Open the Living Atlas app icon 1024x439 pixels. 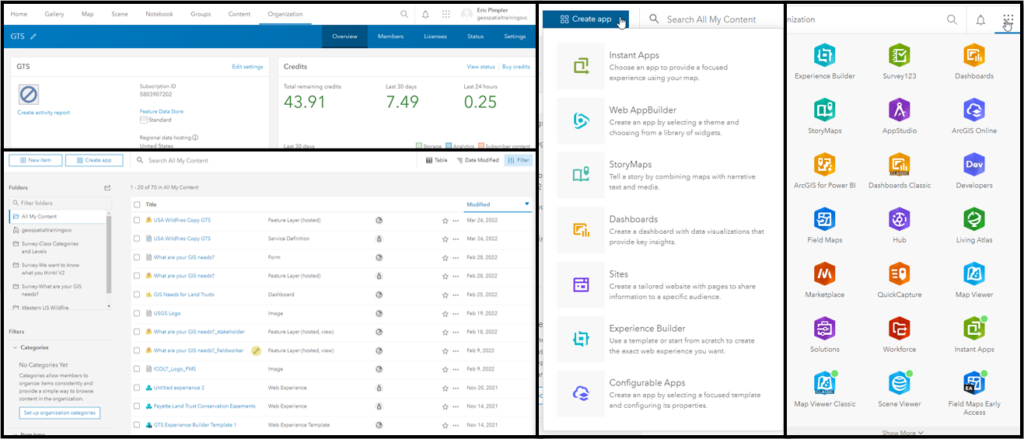[974, 219]
